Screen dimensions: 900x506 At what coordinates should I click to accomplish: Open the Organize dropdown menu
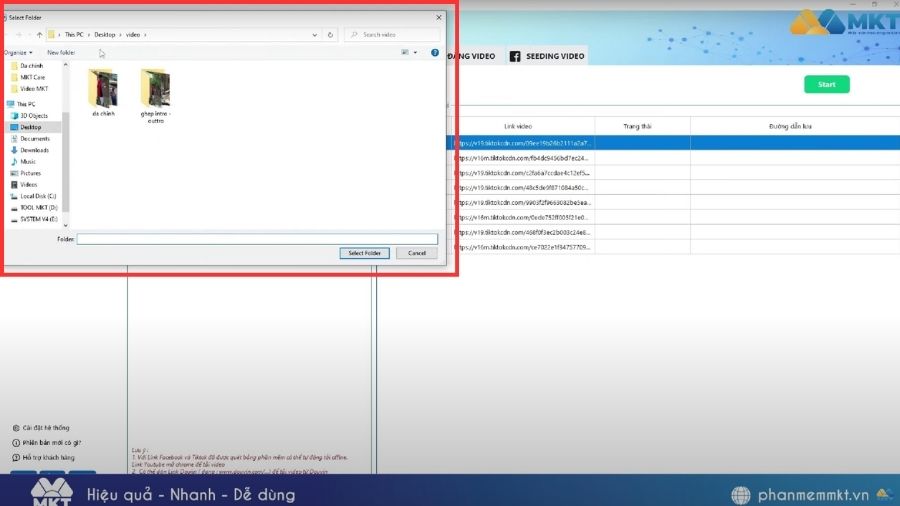pyautogui.click(x=18, y=52)
